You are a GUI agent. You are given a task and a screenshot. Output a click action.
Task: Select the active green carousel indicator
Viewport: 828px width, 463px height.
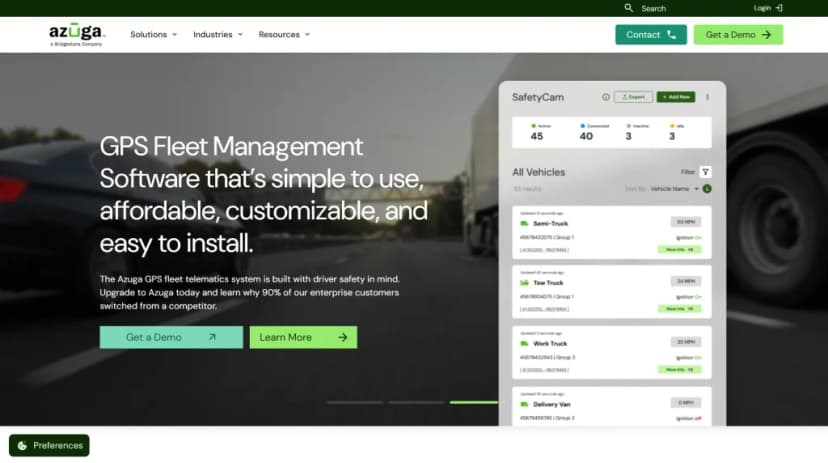click(x=474, y=402)
